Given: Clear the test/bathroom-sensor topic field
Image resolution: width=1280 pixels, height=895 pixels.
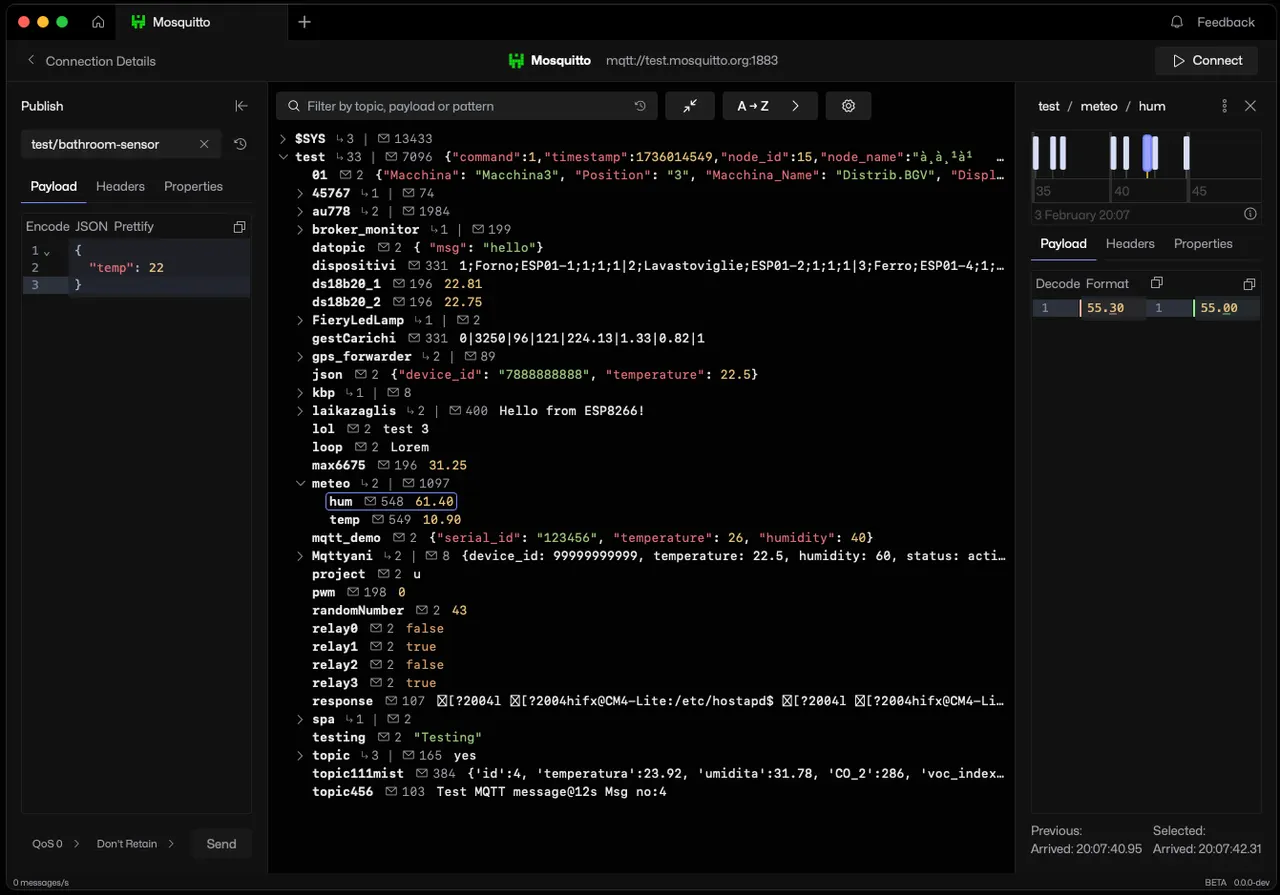Looking at the screenshot, I should point(204,144).
